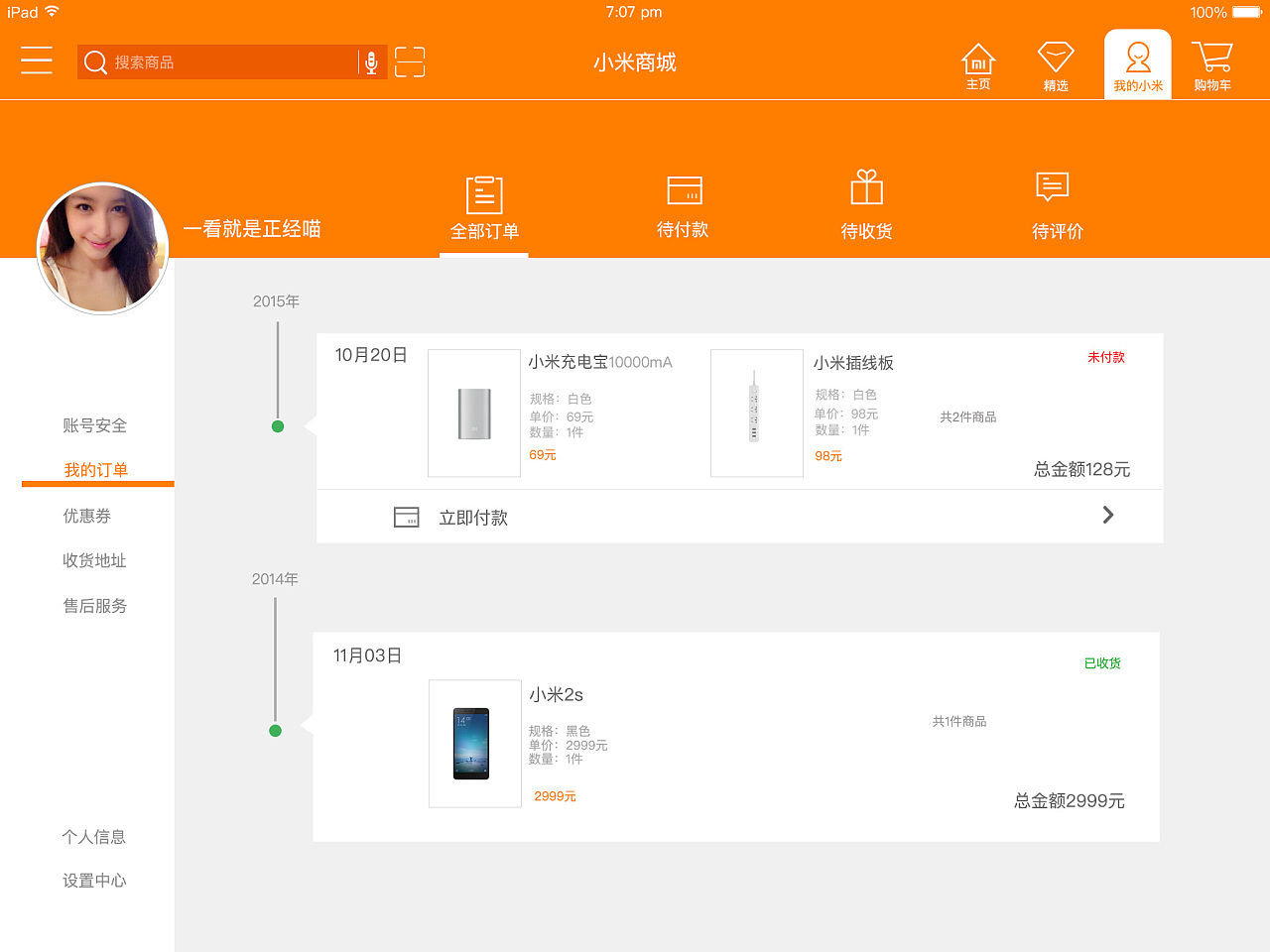The width and height of the screenshot is (1270, 952).
Task: Click 总金额128元 total text
Action: pyautogui.click(x=1082, y=469)
